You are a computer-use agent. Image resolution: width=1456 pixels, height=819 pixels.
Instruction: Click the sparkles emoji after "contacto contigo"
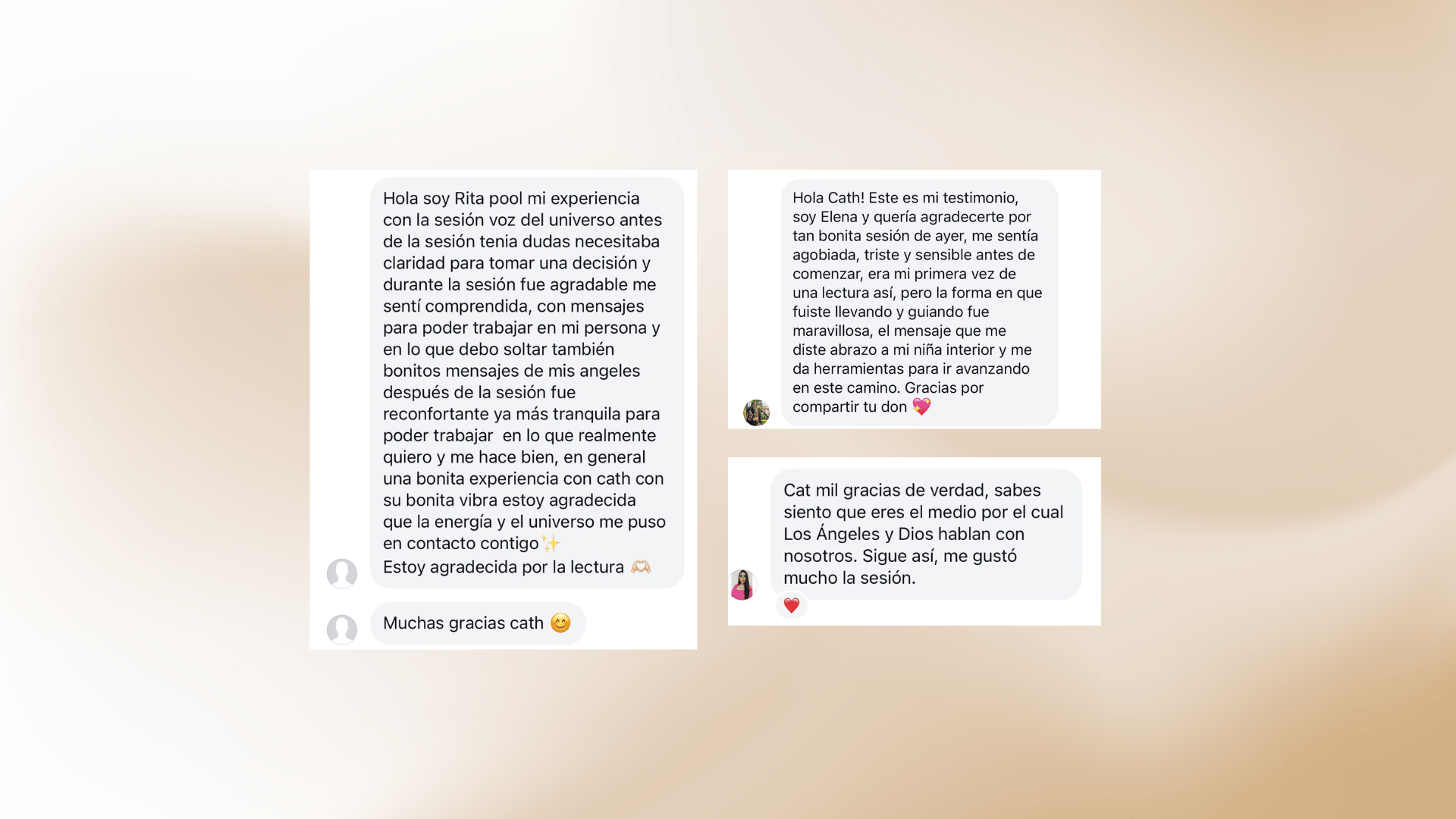(551, 543)
